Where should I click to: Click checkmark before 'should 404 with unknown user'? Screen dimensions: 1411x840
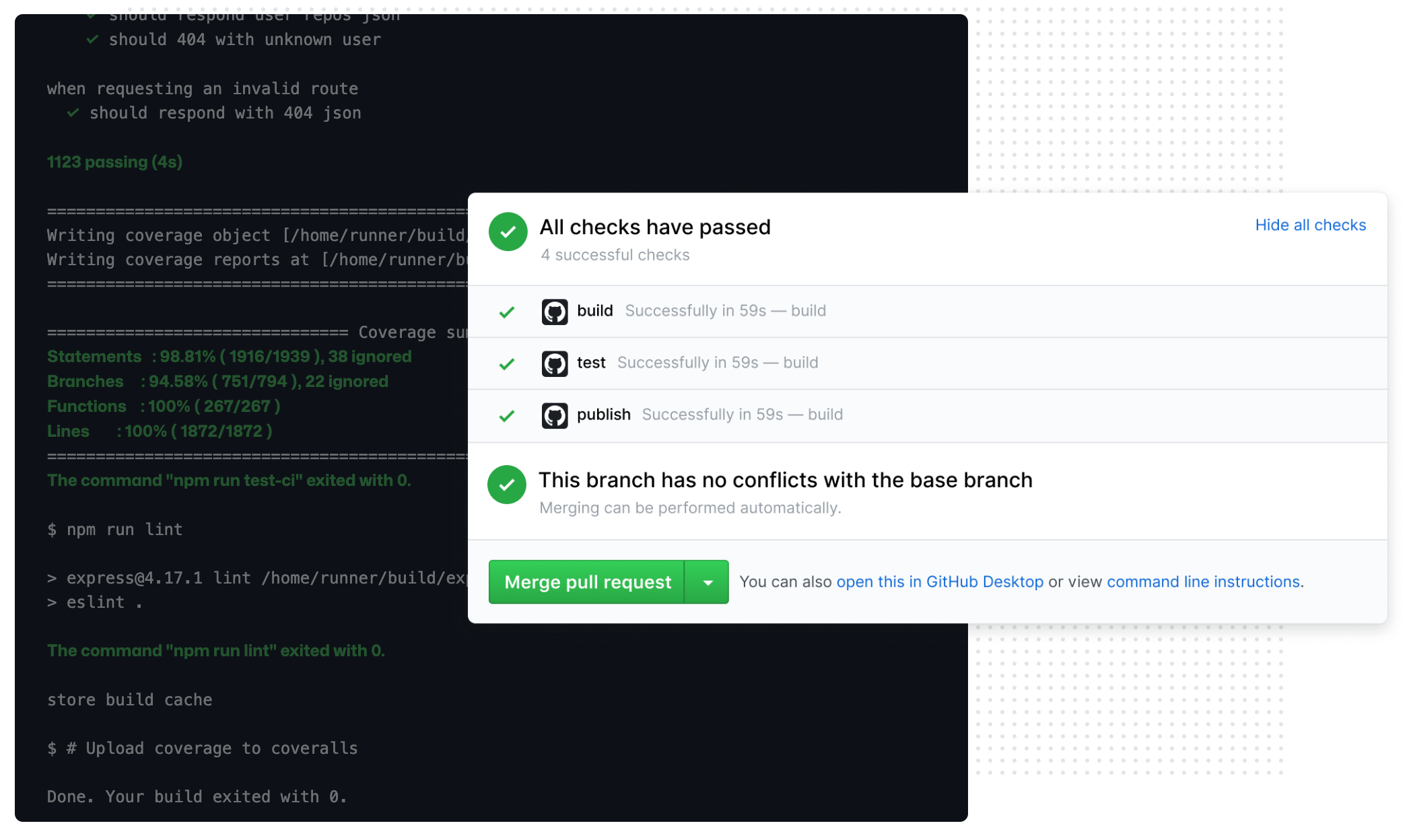[x=93, y=40]
